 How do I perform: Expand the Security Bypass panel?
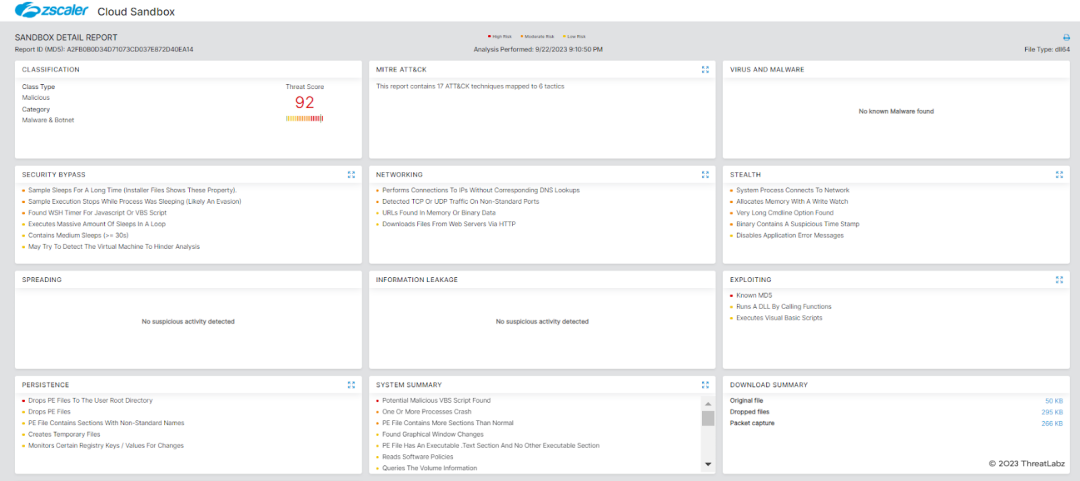coord(351,174)
